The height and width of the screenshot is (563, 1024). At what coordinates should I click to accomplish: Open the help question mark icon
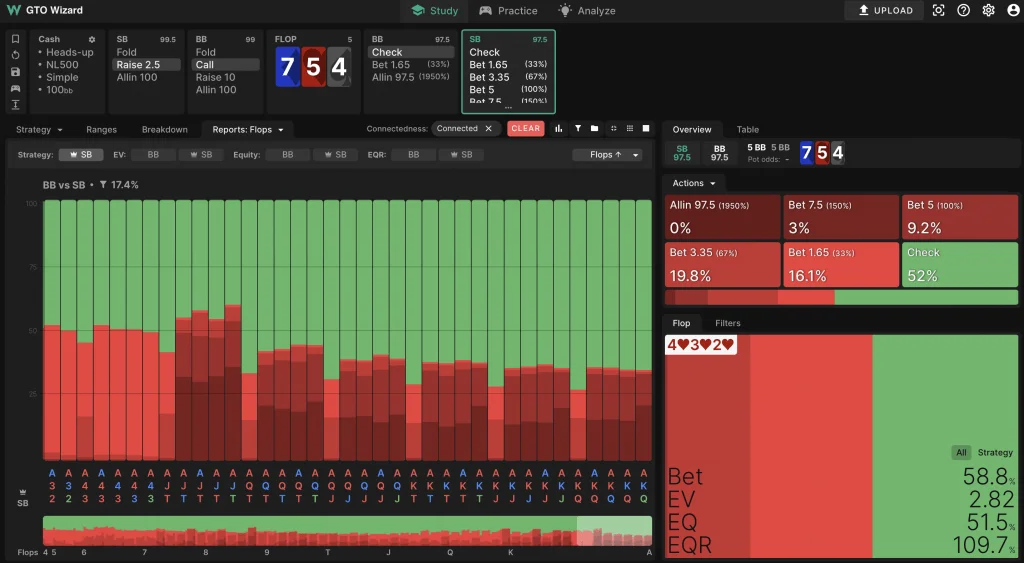963,11
